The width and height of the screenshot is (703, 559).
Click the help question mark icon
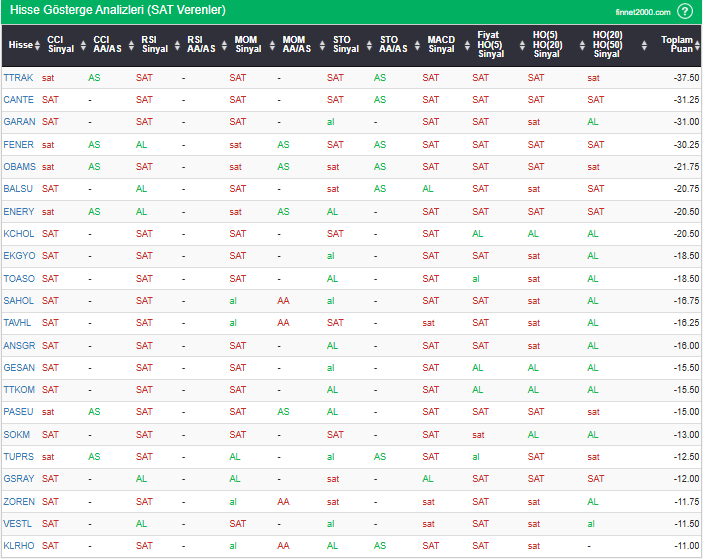click(685, 11)
